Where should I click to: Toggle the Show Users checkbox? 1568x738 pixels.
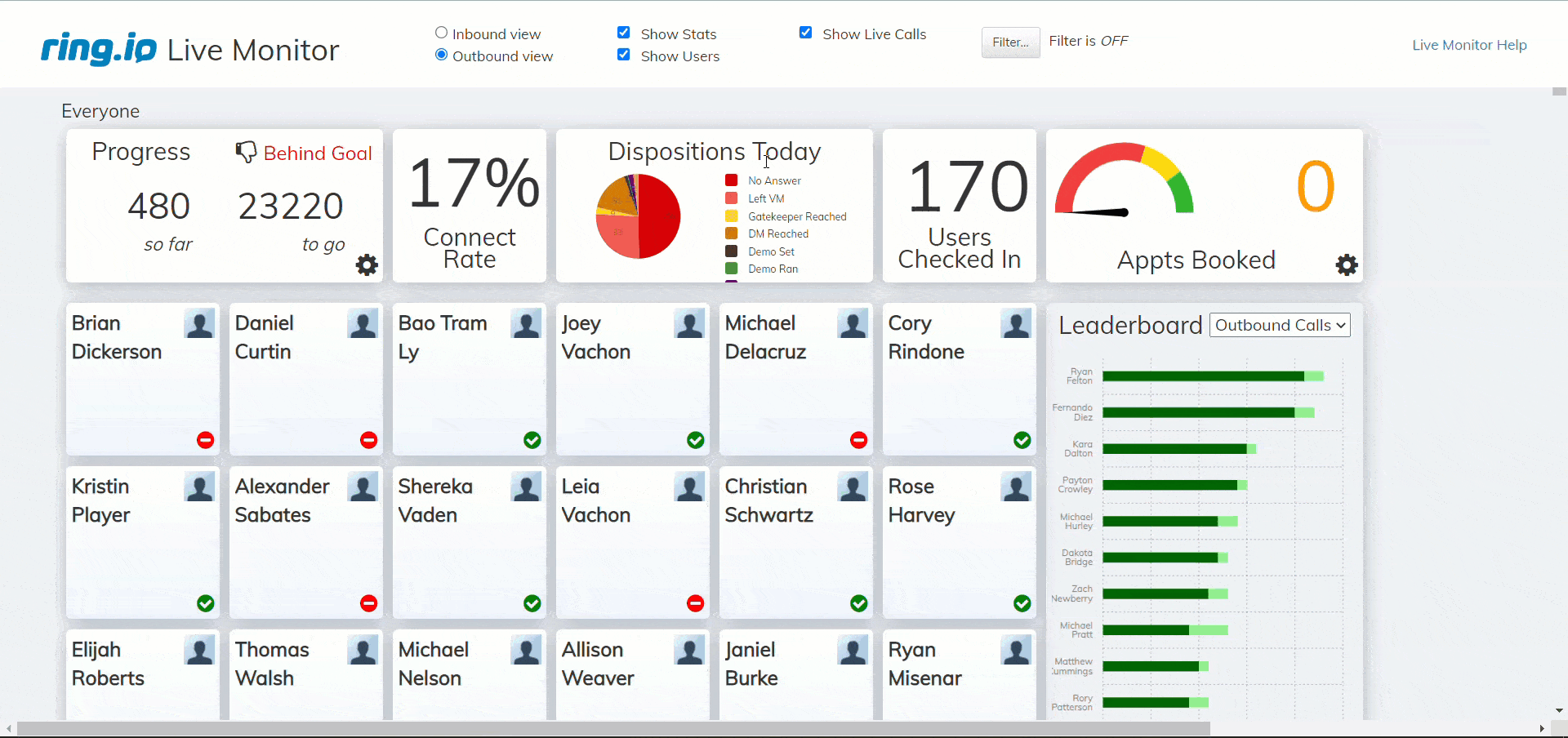coord(624,54)
